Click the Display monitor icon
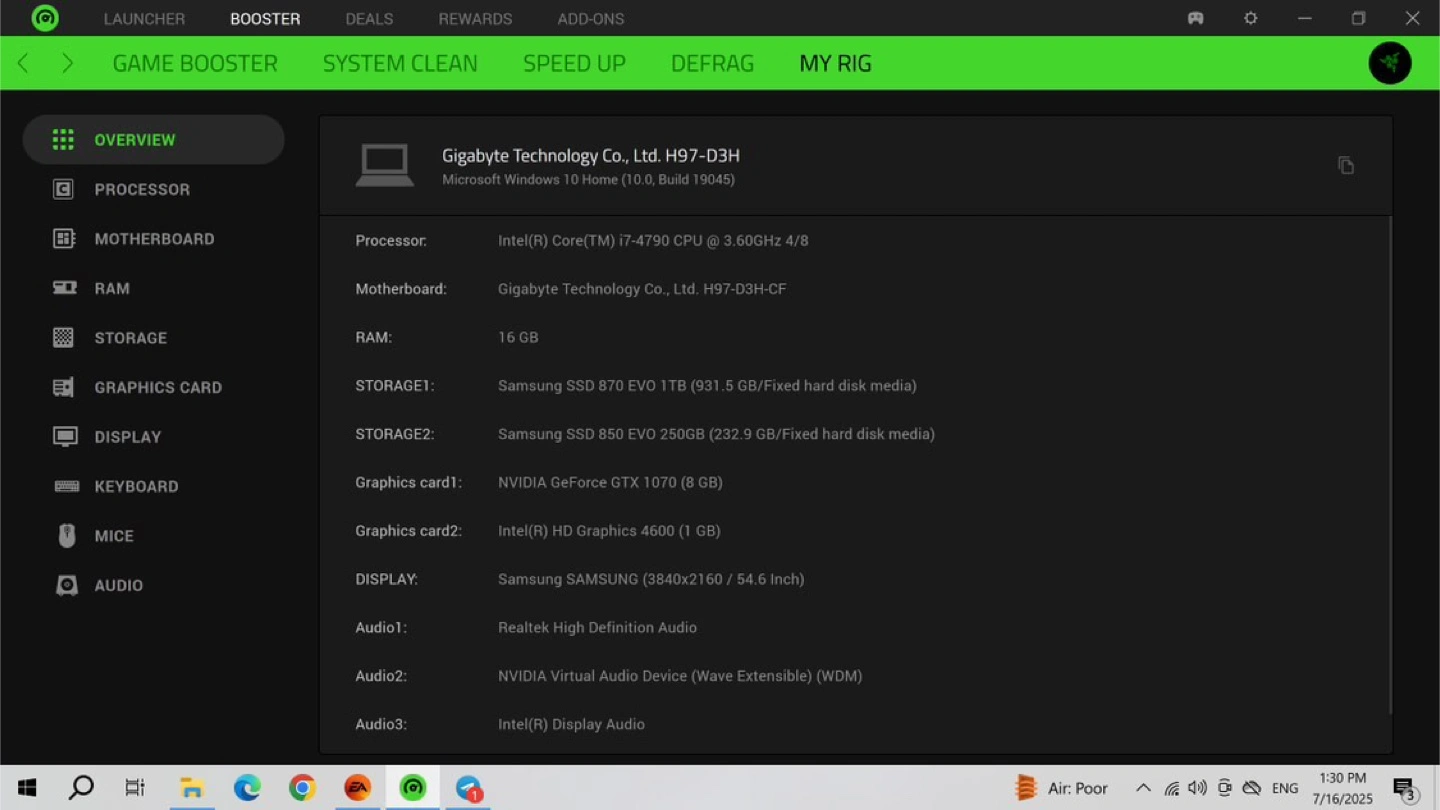The width and height of the screenshot is (1440, 810). click(x=65, y=437)
